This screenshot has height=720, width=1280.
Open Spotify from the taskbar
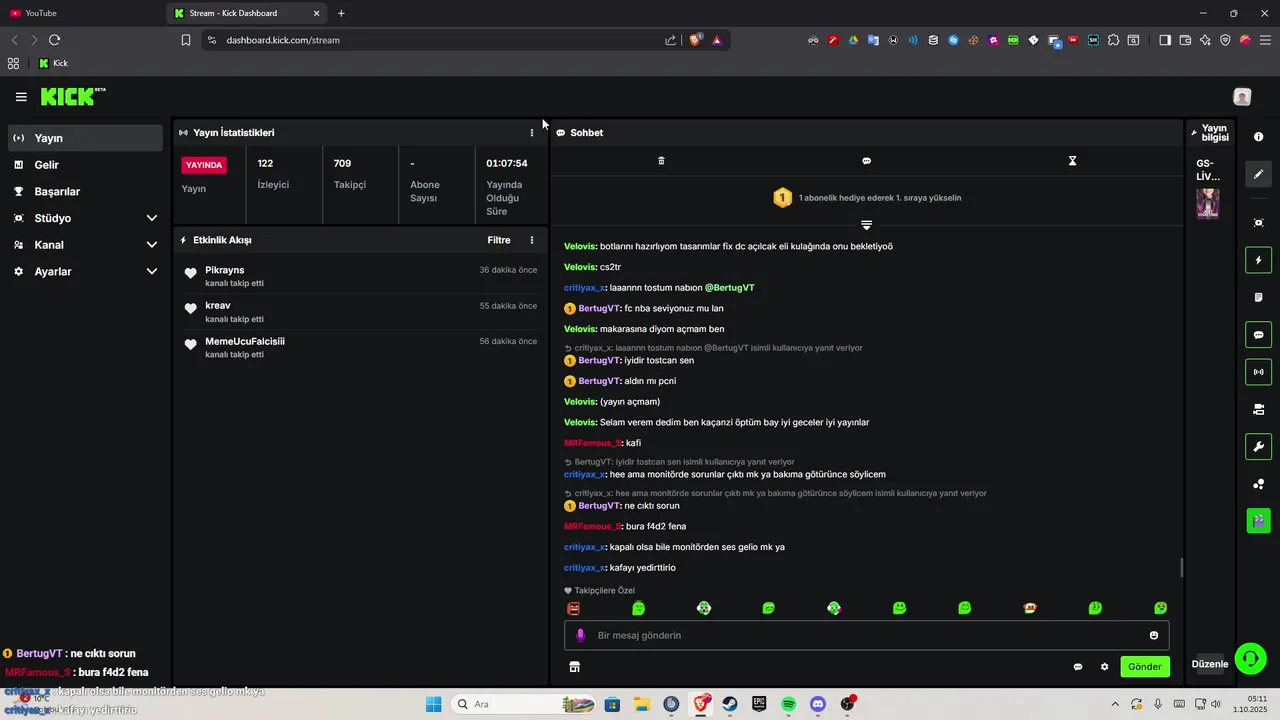tap(789, 704)
